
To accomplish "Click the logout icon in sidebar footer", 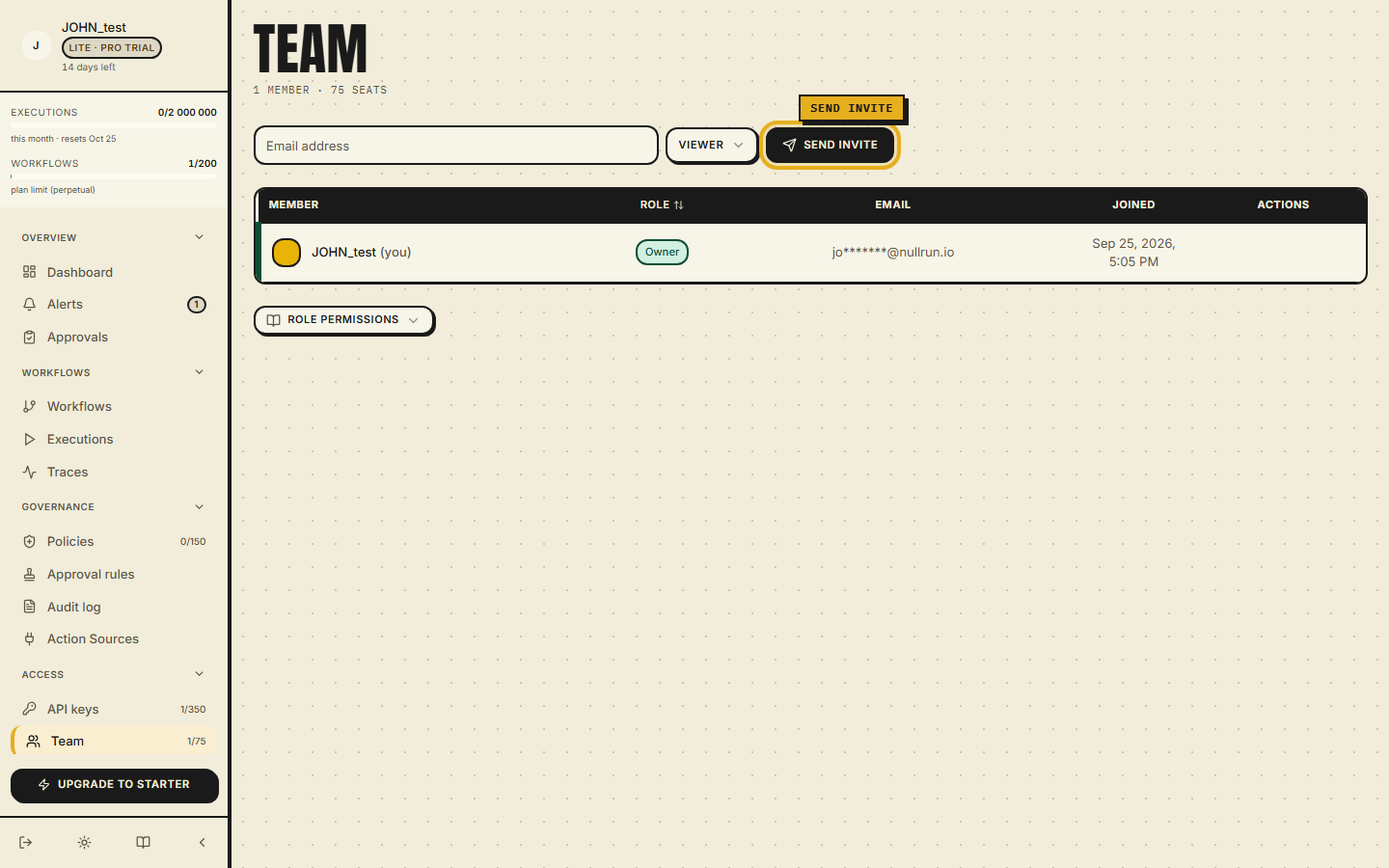I will click(x=26, y=843).
